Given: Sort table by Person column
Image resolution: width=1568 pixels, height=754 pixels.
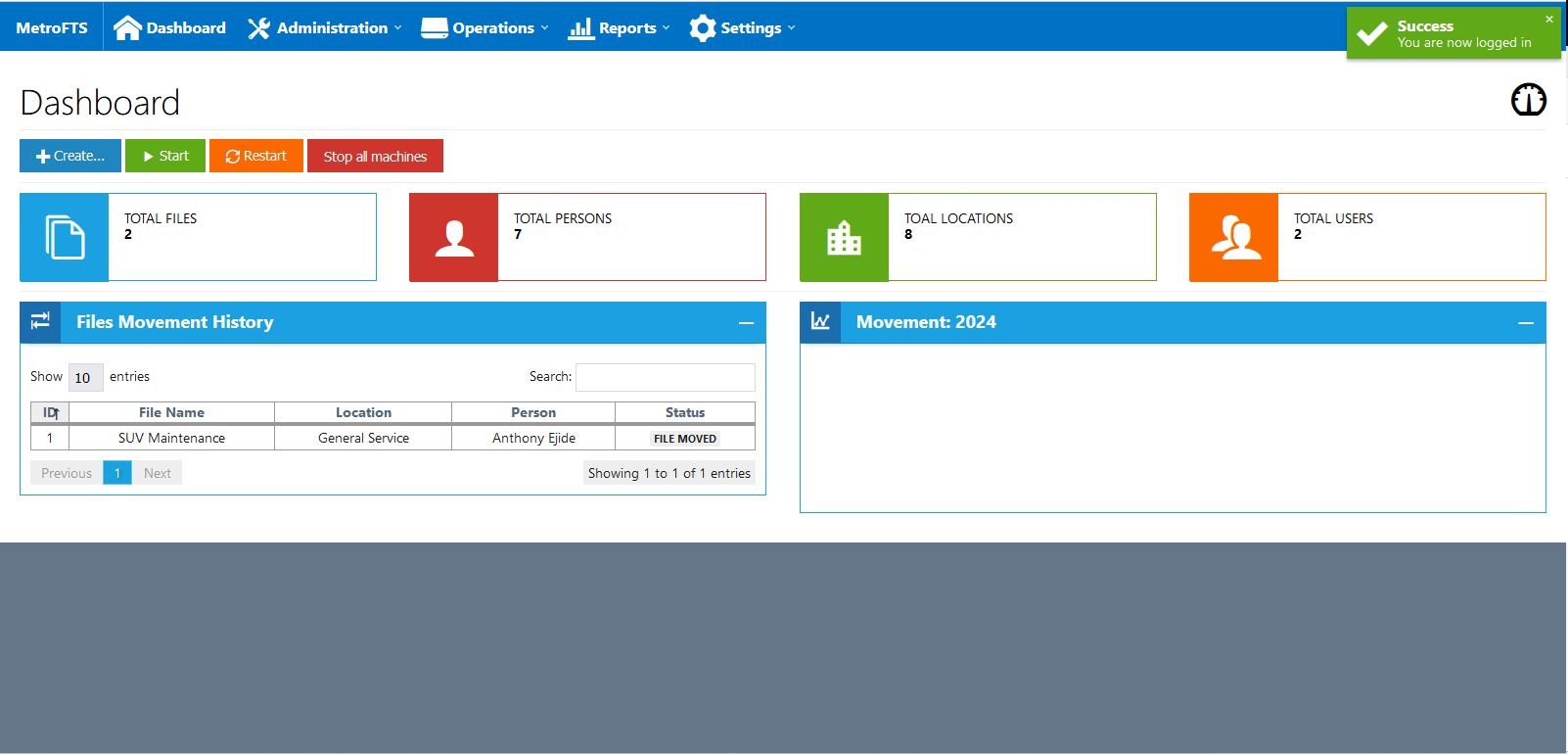Looking at the screenshot, I should pyautogui.click(x=533, y=412).
